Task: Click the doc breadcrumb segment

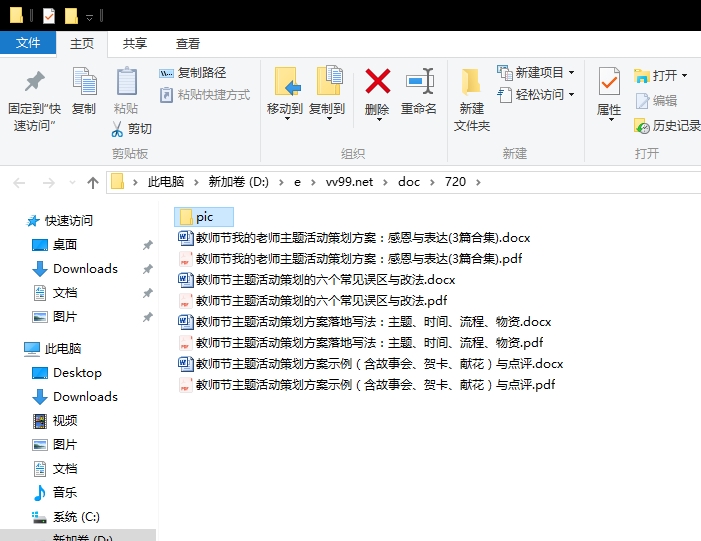Action: pos(409,182)
